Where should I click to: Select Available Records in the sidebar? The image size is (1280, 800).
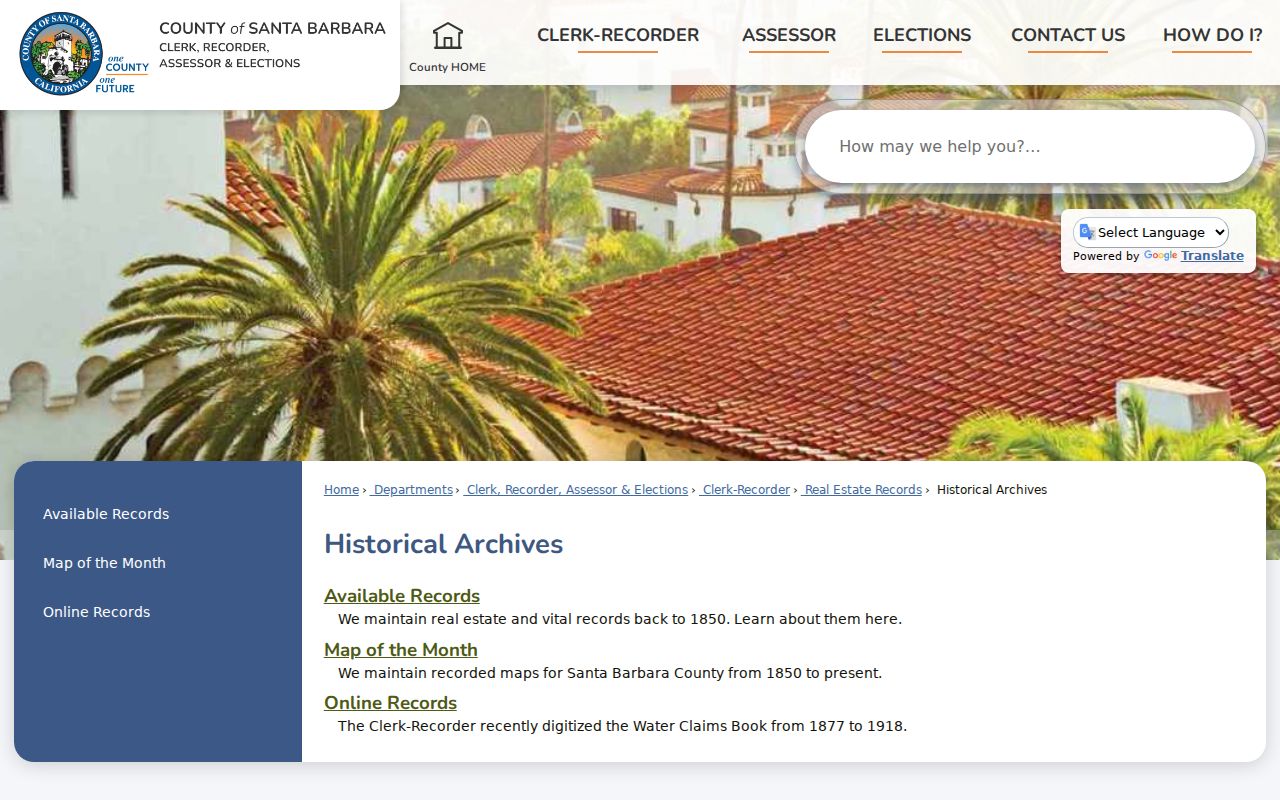click(106, 514)
